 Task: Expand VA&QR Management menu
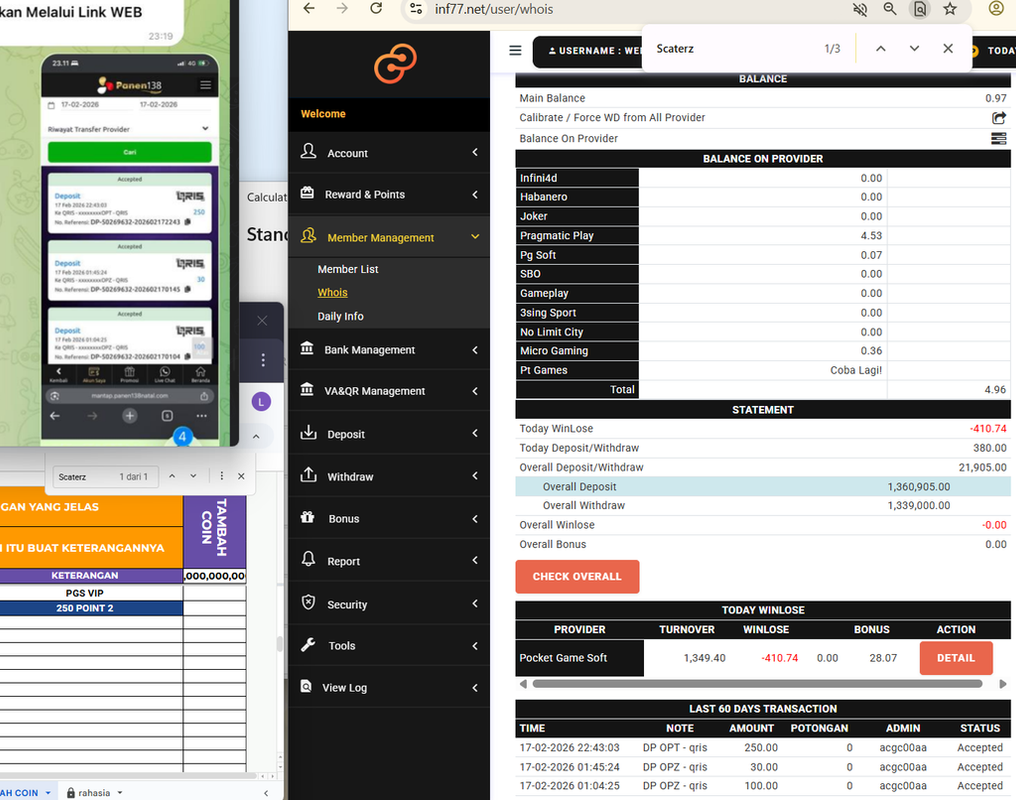389,391
